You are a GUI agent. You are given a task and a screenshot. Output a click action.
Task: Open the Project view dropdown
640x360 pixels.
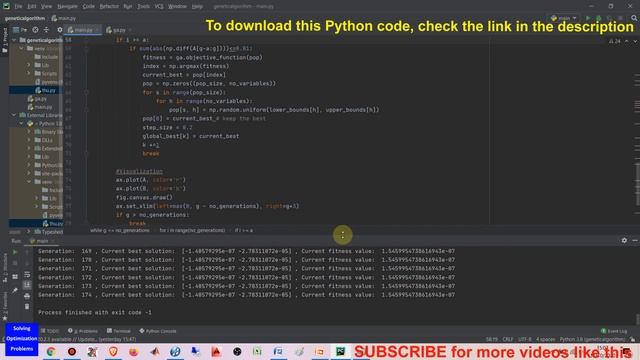click(20, 30)
